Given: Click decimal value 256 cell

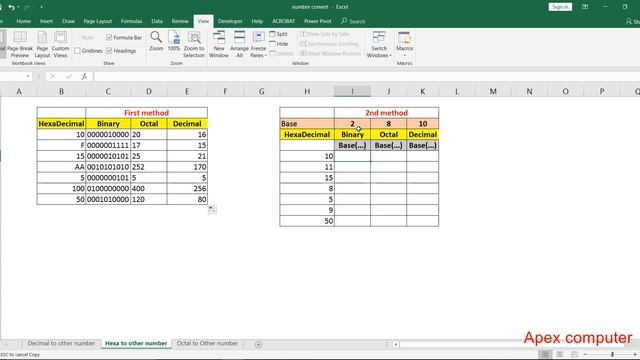Looking at the screenshot, I should [x=187, y=189].
